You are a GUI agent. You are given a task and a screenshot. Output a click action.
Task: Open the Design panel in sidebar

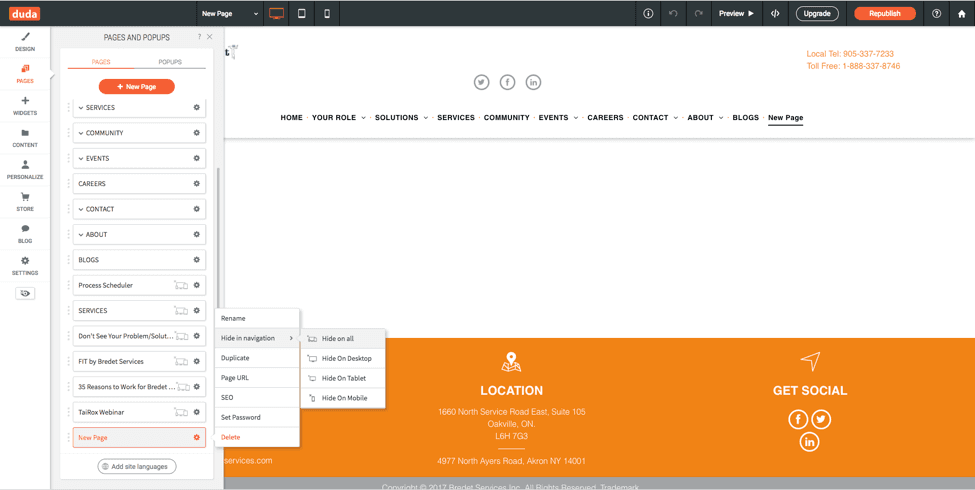pyautogui.click(x=25, y=41)
